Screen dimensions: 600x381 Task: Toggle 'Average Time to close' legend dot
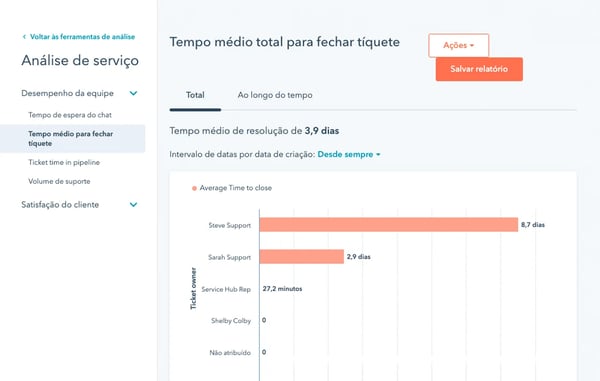[194, 188]
